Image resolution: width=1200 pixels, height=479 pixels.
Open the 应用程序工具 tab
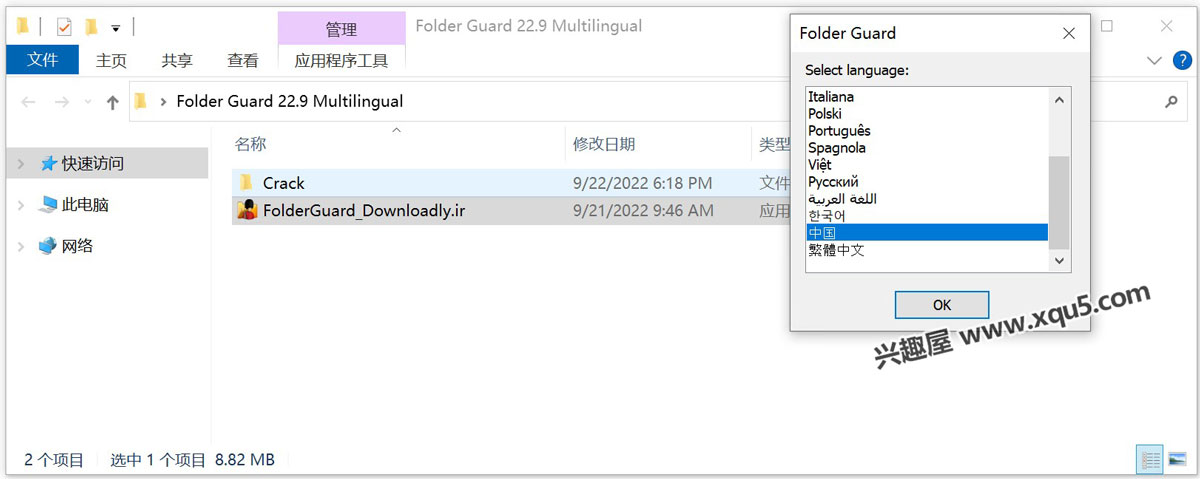point(341,60)
